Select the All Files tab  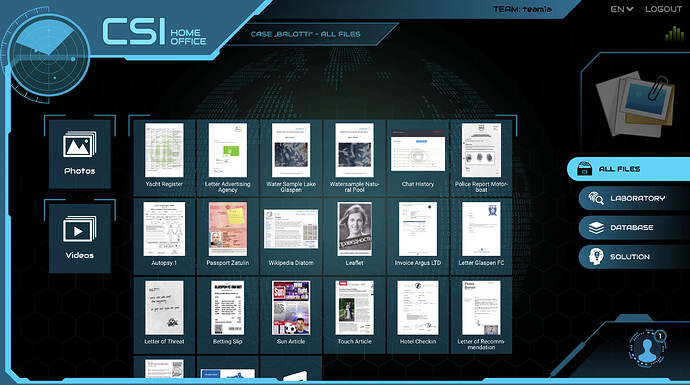[x=628, y=169]
